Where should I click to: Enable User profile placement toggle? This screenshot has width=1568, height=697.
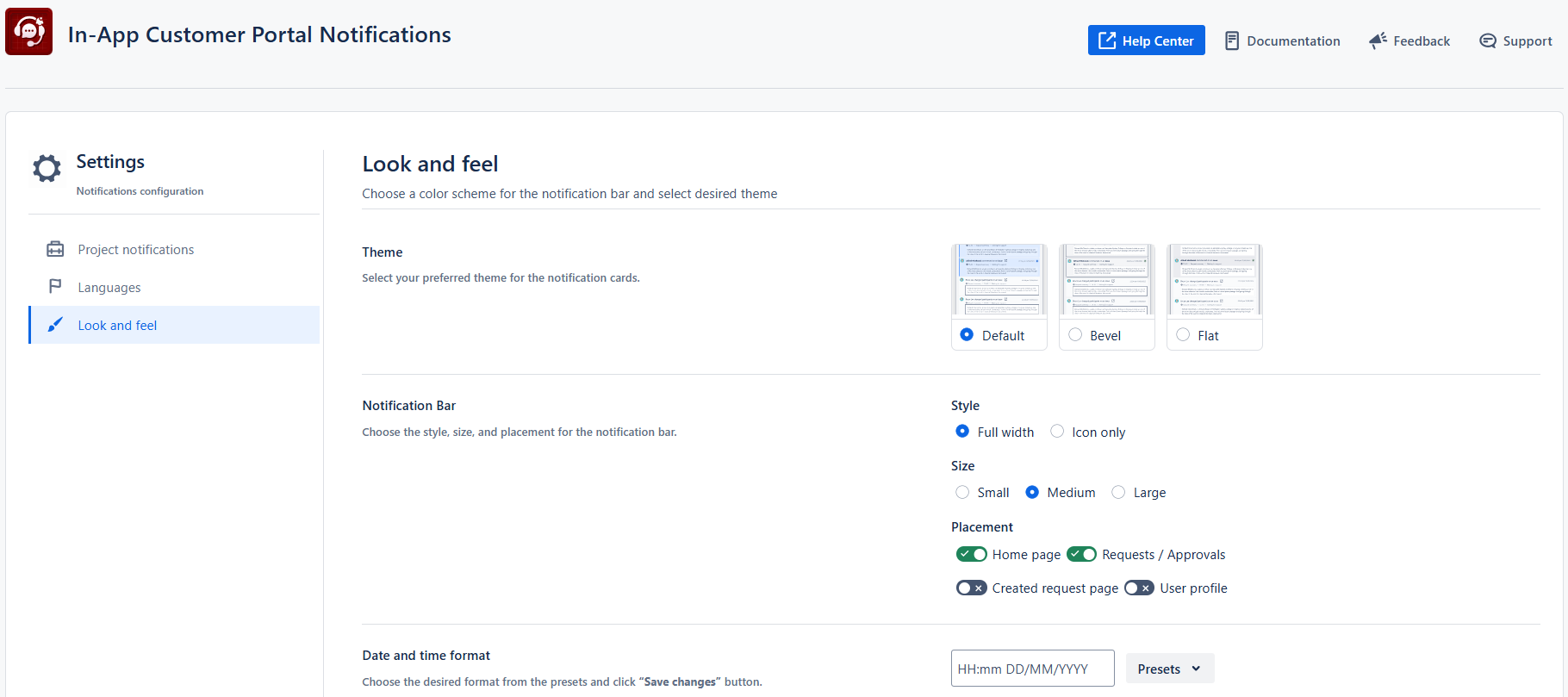coord(1140,588)
